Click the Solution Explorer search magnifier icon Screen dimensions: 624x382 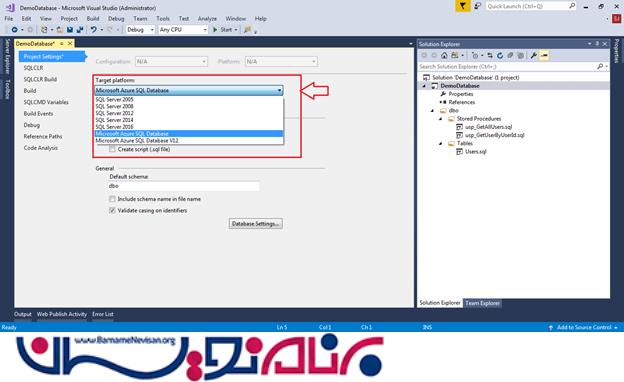(600, 66)
